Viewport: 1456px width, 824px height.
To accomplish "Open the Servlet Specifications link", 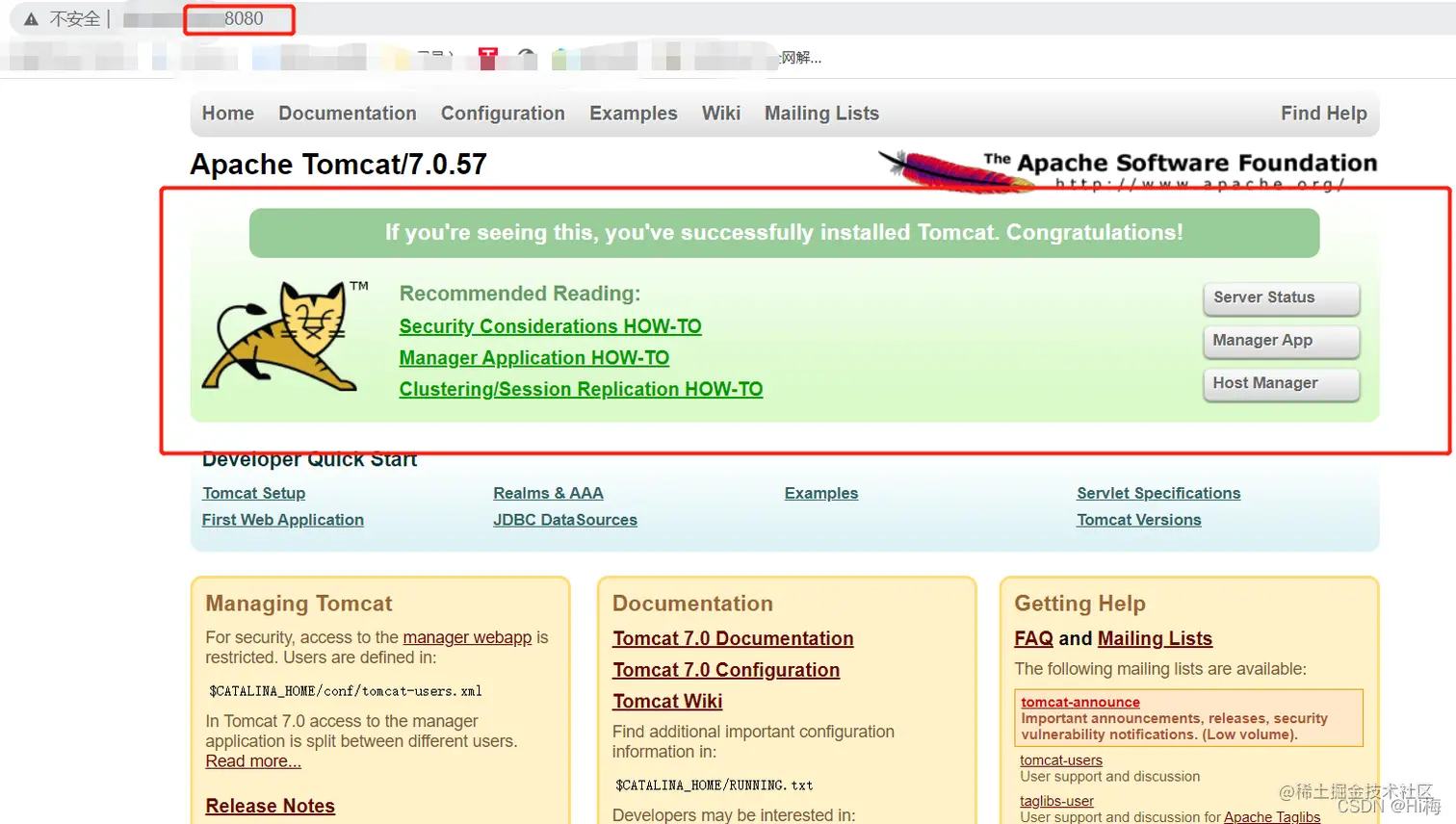I will pos(1158,493).
